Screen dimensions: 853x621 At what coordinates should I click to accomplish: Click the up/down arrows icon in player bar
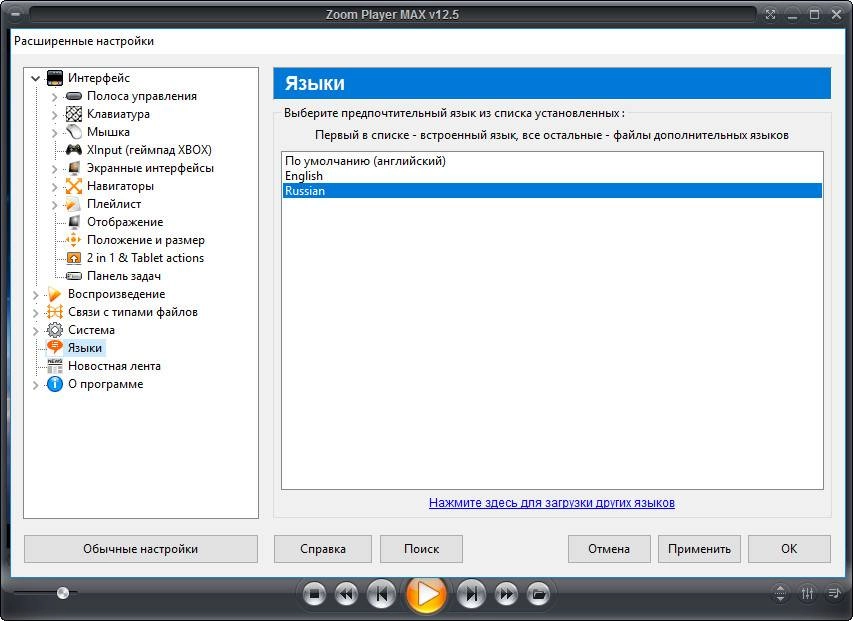coord(780,594)
